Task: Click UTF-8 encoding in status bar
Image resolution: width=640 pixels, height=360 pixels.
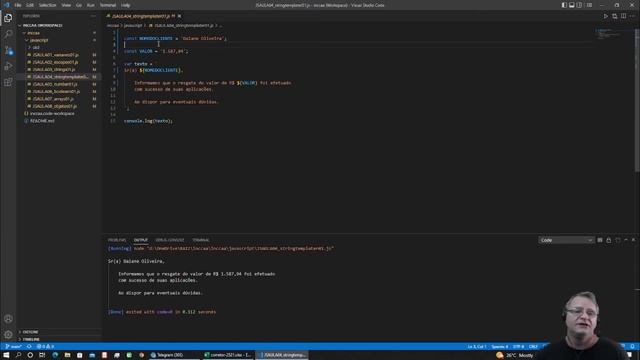Action: (x=518, y=347)
